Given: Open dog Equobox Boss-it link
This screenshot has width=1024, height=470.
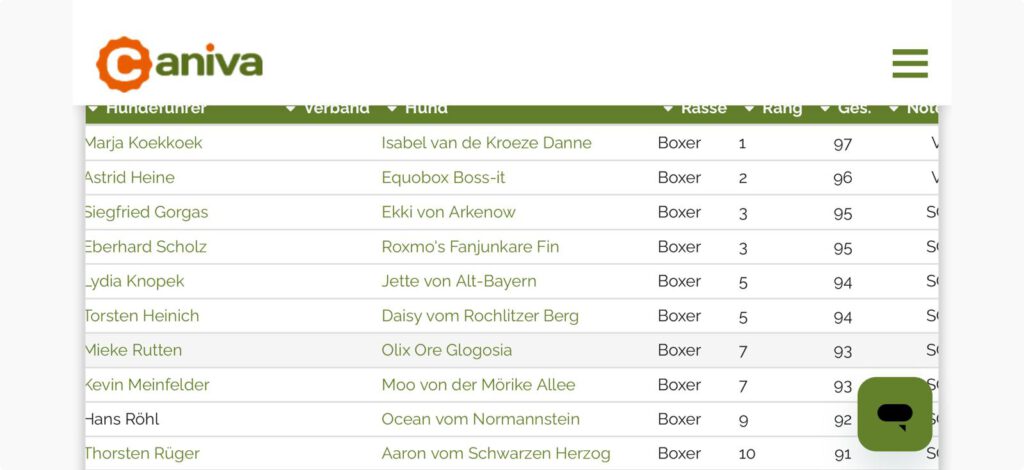Looking at the screenshot, I should (x=443, y=177).
